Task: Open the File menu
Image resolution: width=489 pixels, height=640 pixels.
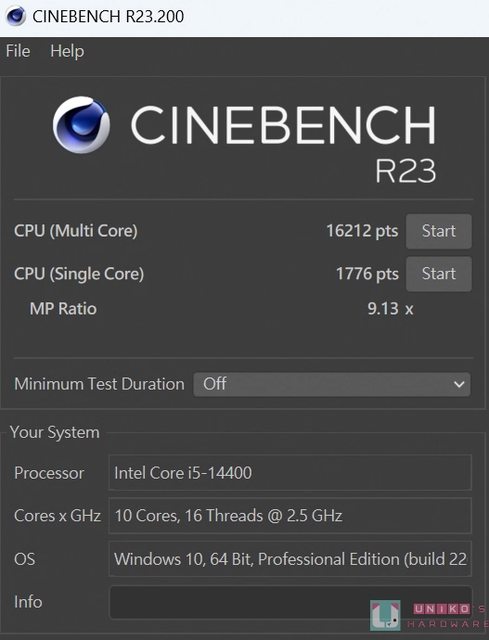Action: [x=18, y=51]
